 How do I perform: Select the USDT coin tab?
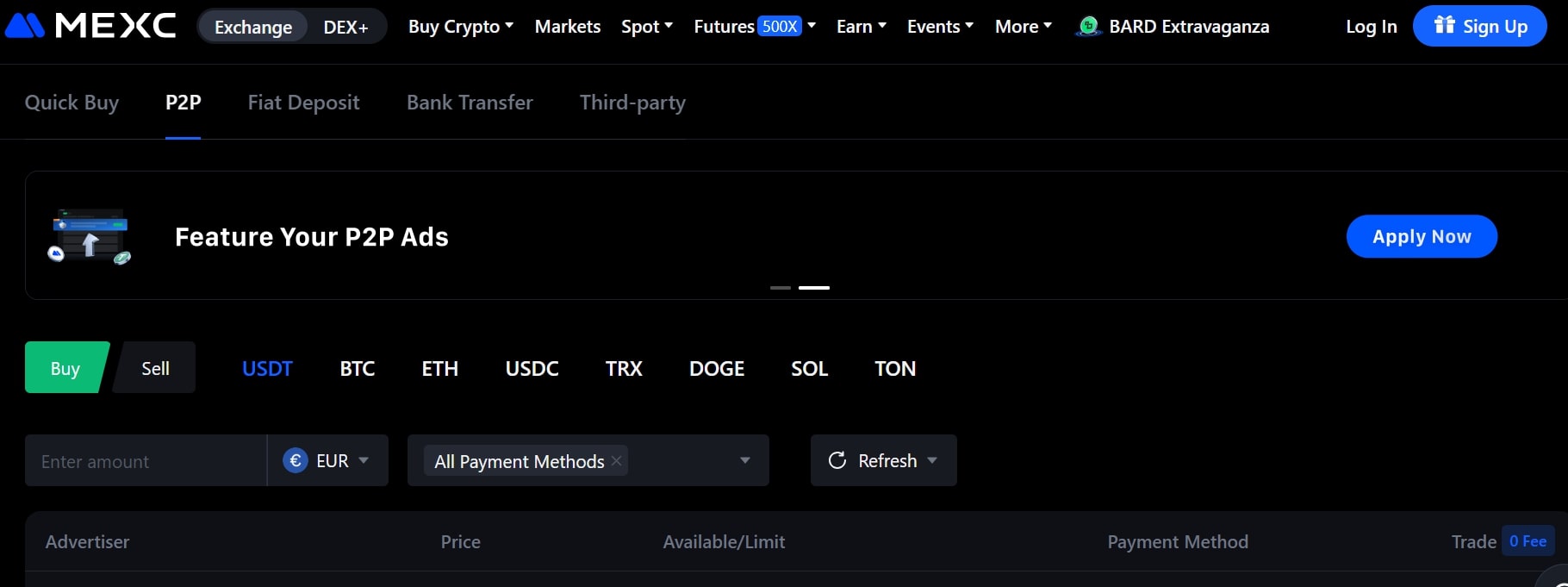(267, 368)
